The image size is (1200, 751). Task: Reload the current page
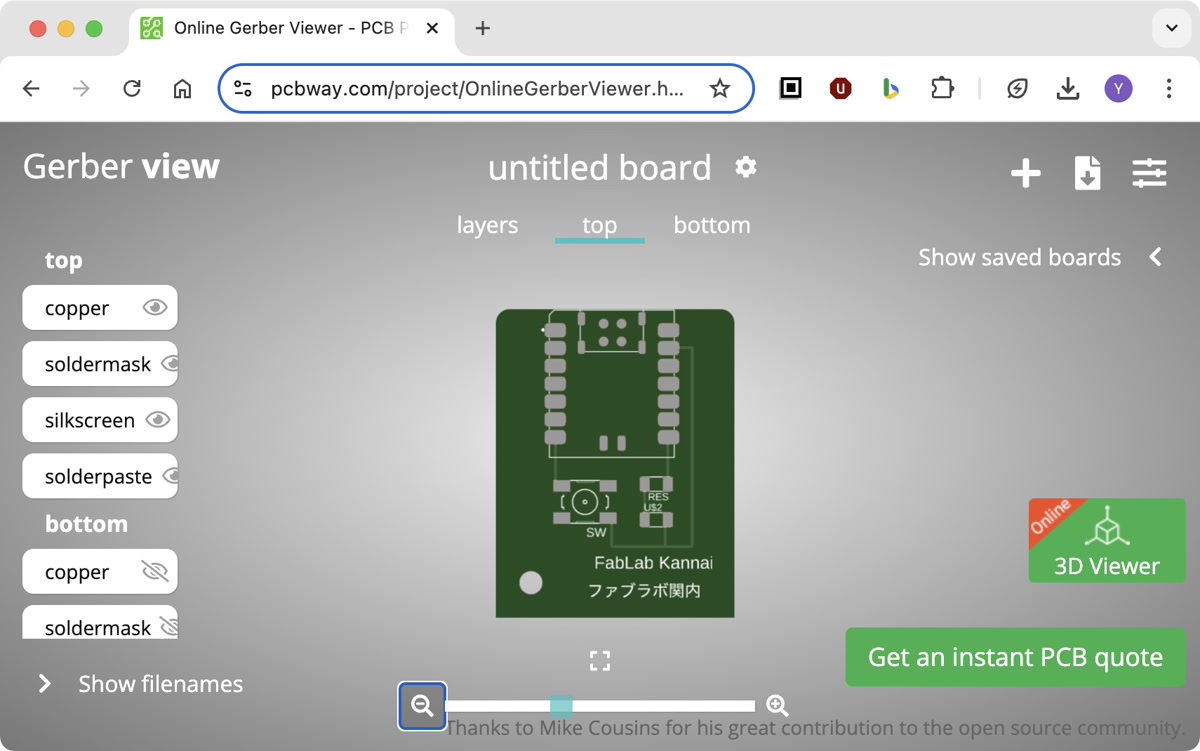(132, 89)
